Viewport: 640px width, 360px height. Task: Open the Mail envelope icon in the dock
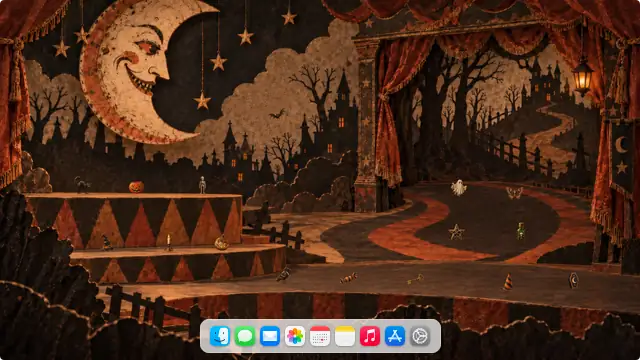coord(270,336)
